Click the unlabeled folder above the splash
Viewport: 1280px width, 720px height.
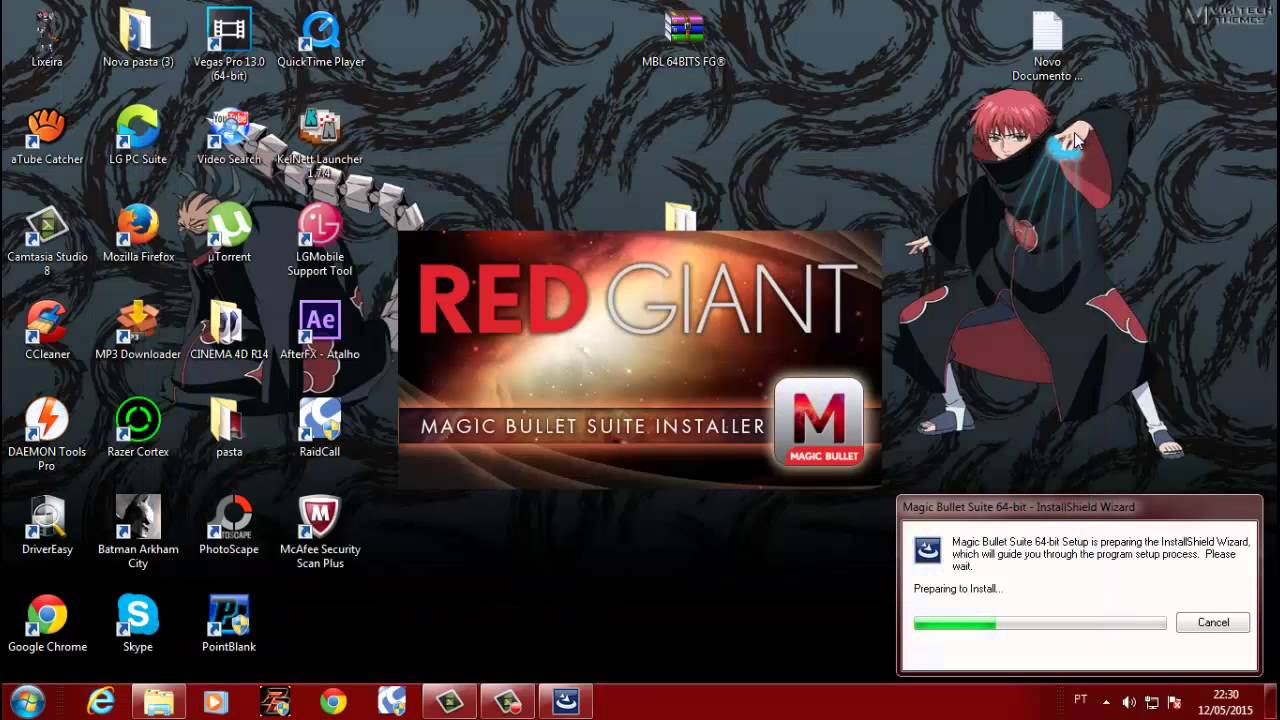pos(680,217)
